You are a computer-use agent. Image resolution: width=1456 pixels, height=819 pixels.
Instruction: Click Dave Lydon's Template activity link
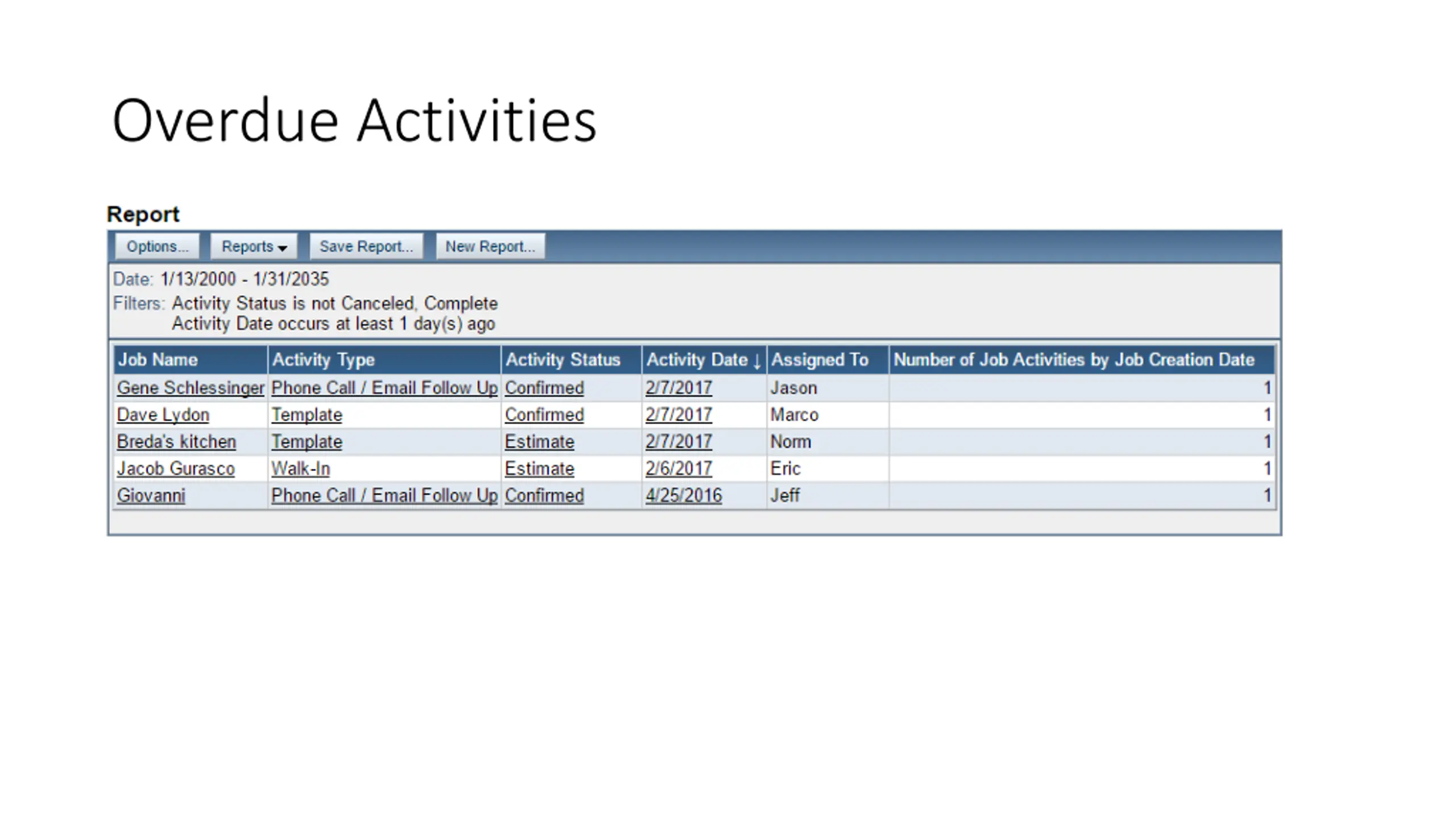coord(307,415)
